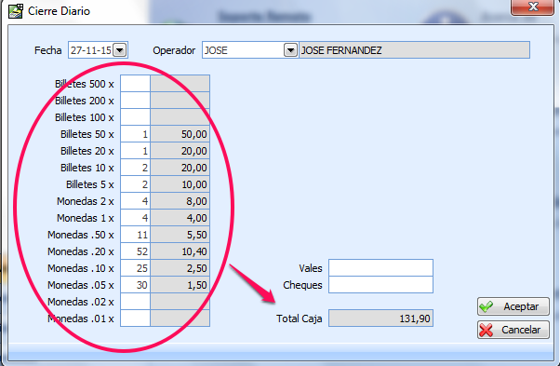Screen dimensions: 560x366
Task: Click the Vales input field
Action: tap(381, 268)
